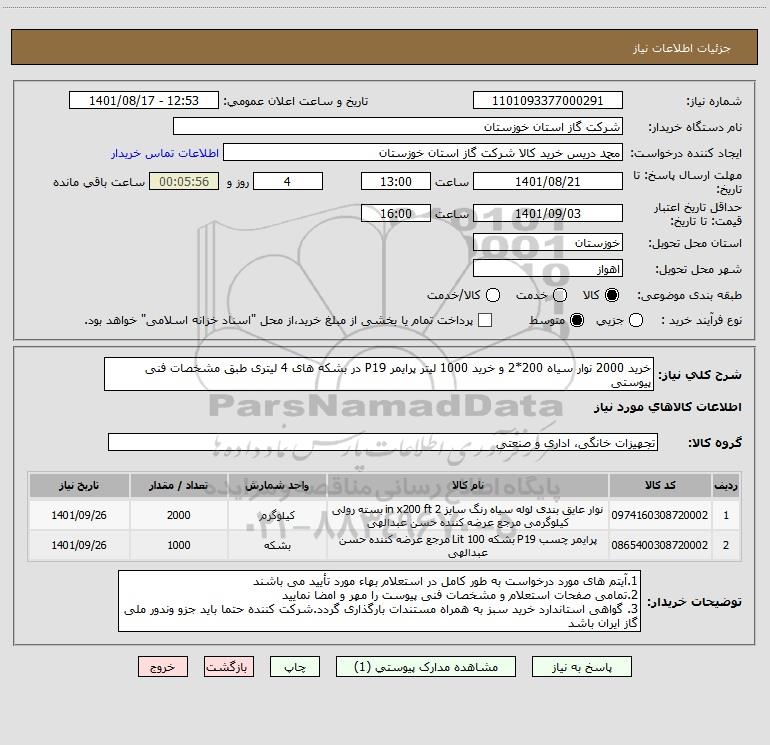Click the کد کالا column header
Screen dimensions: 770x745
click(x=660, y=485)
